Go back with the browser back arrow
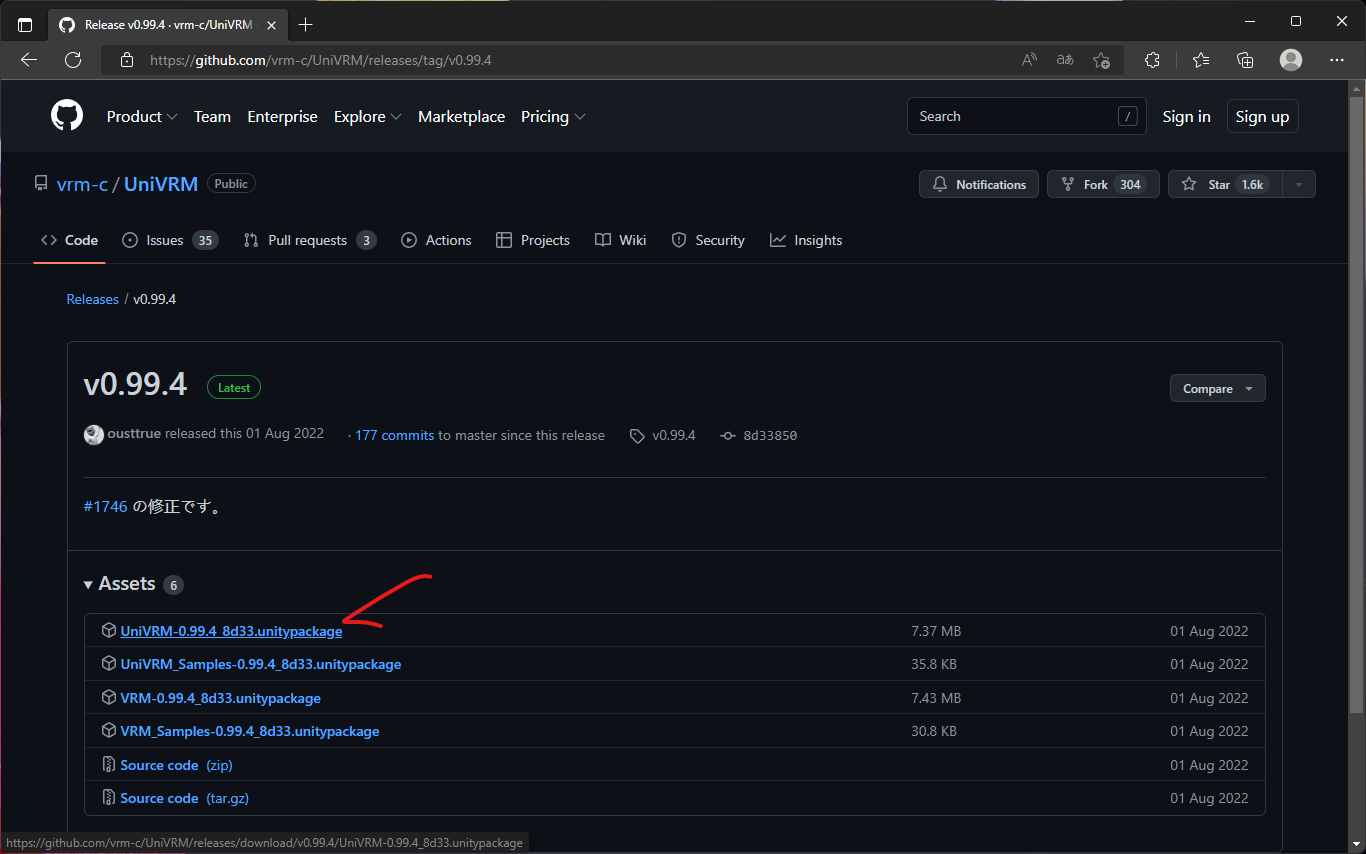1366x854 pixels. pyautogui.click(x=29, y=60)
